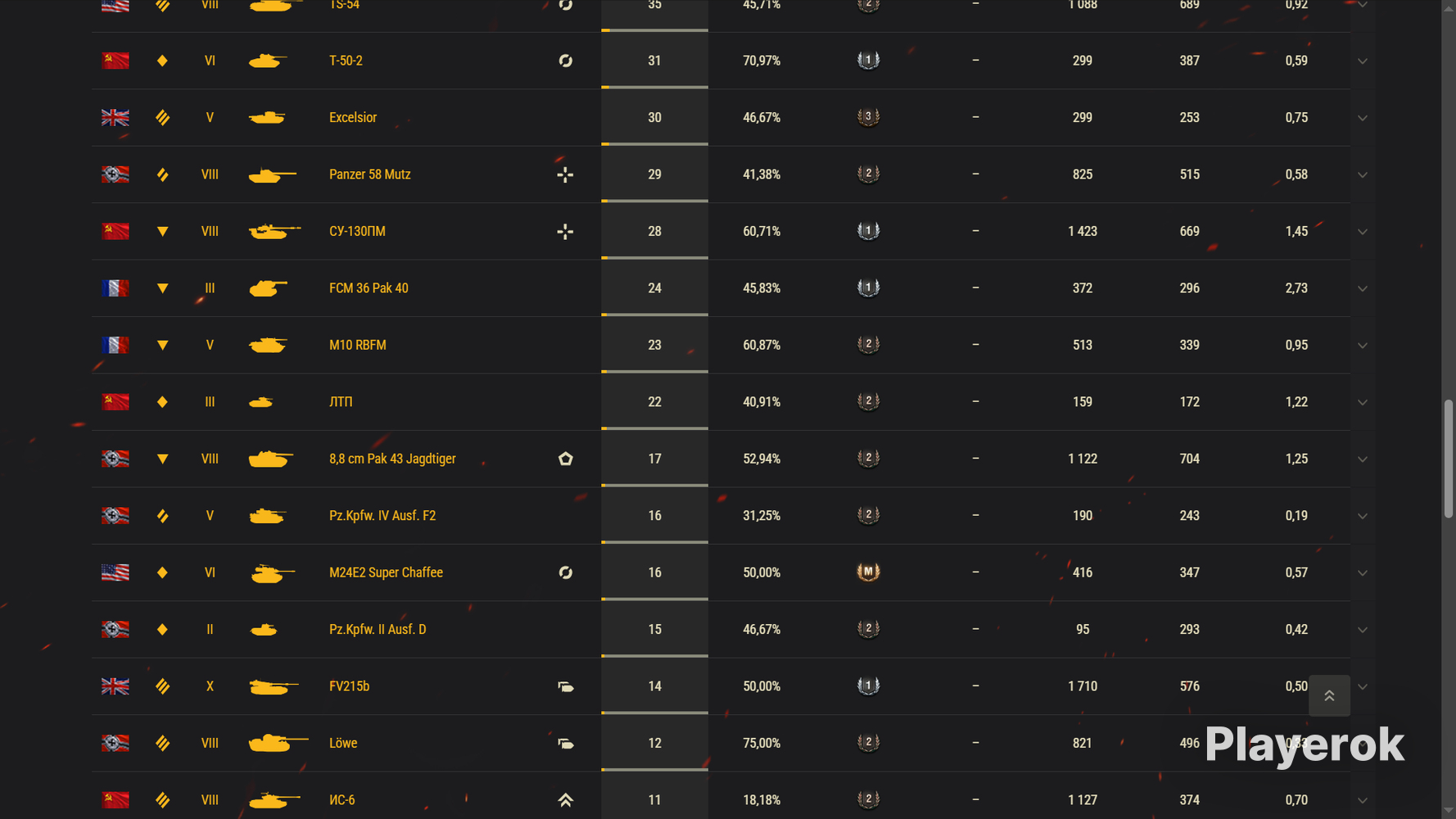Image resolution: width=1456 pixels, height=819 pixels.
Task: Click the crosshair icon next to Panzer 58 Mutz
Action: [x=565, y=174]
